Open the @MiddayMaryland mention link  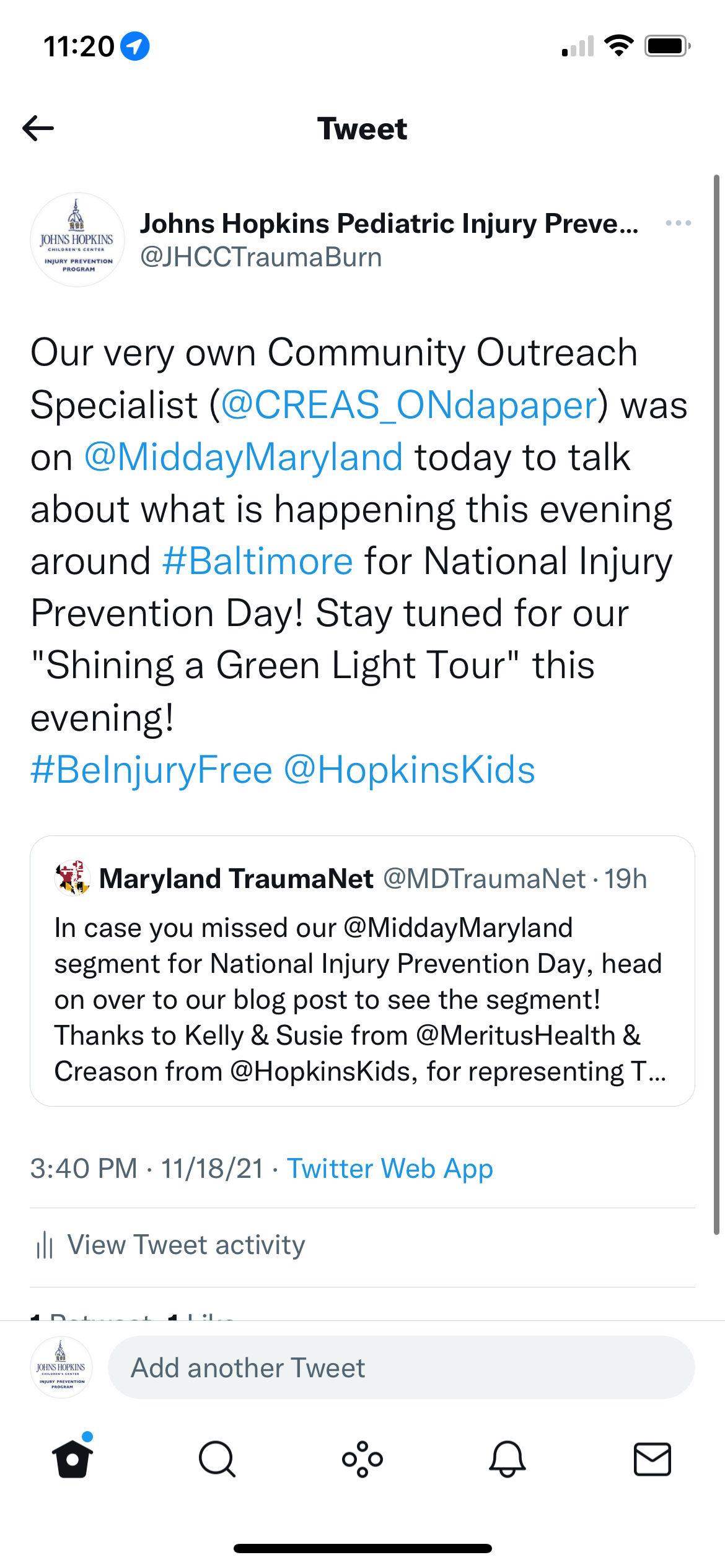(x=244, y=457)
